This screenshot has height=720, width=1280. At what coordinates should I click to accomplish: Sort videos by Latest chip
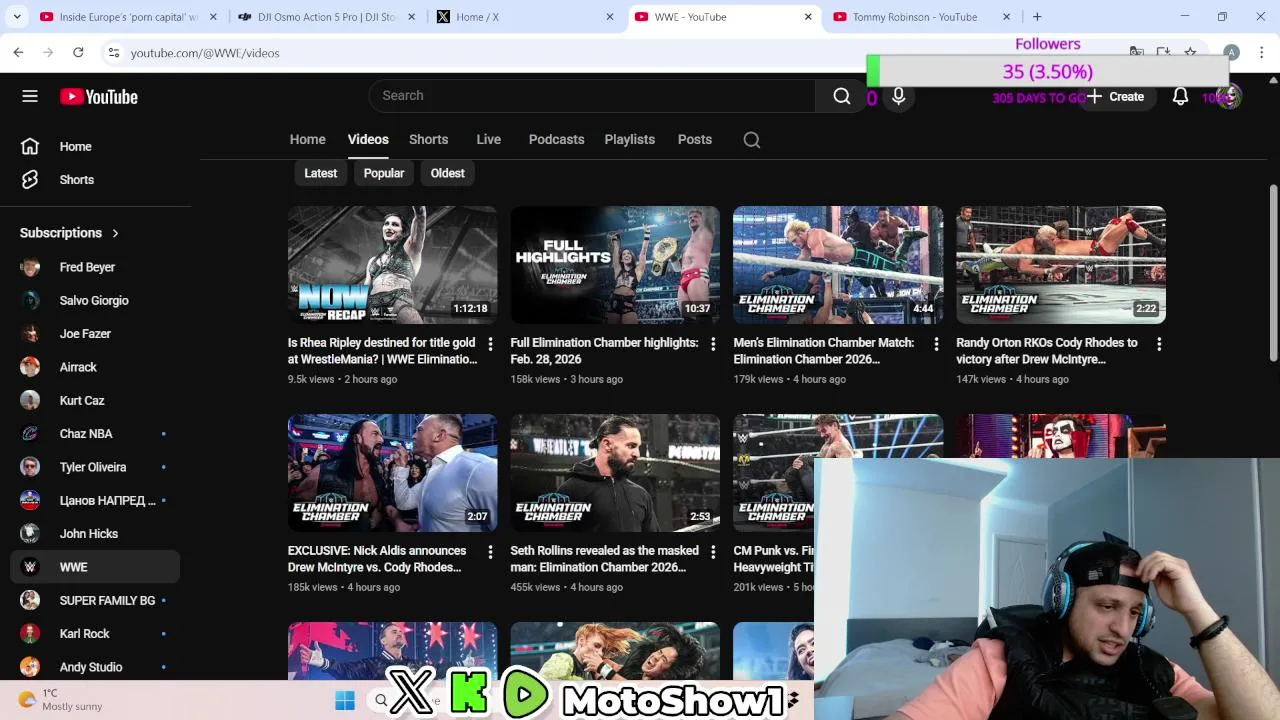point(320,173)
